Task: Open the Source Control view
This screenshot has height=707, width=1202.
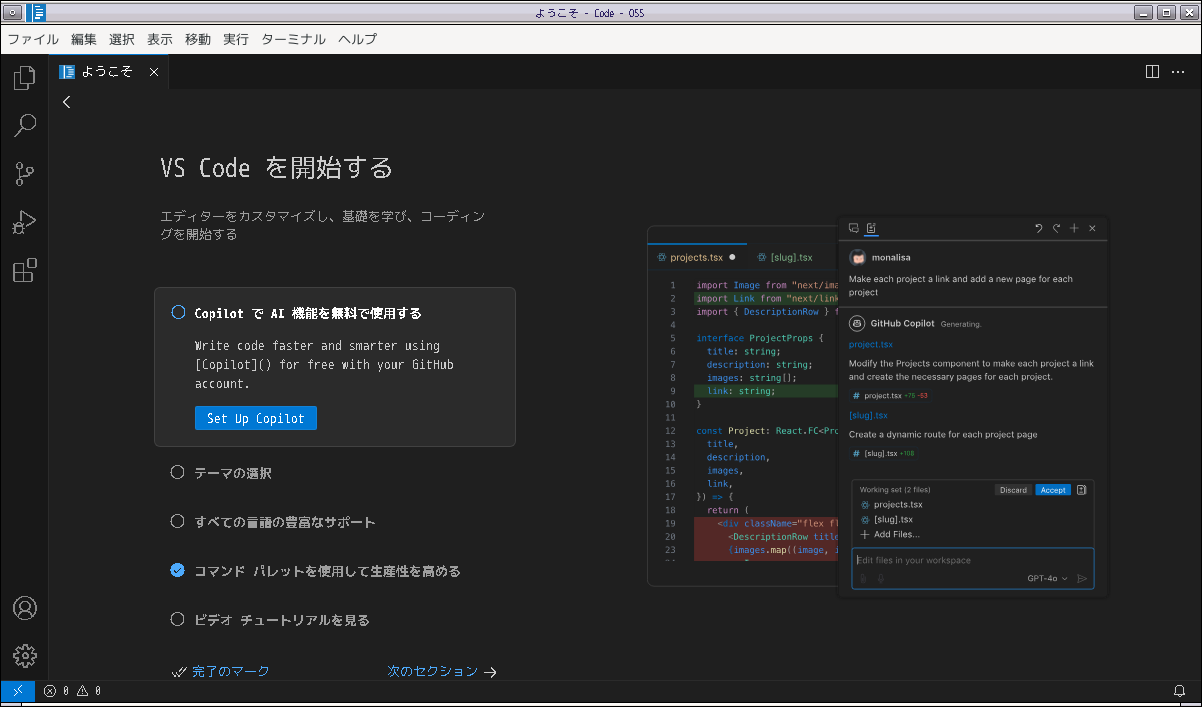Action: click(24, 174)
